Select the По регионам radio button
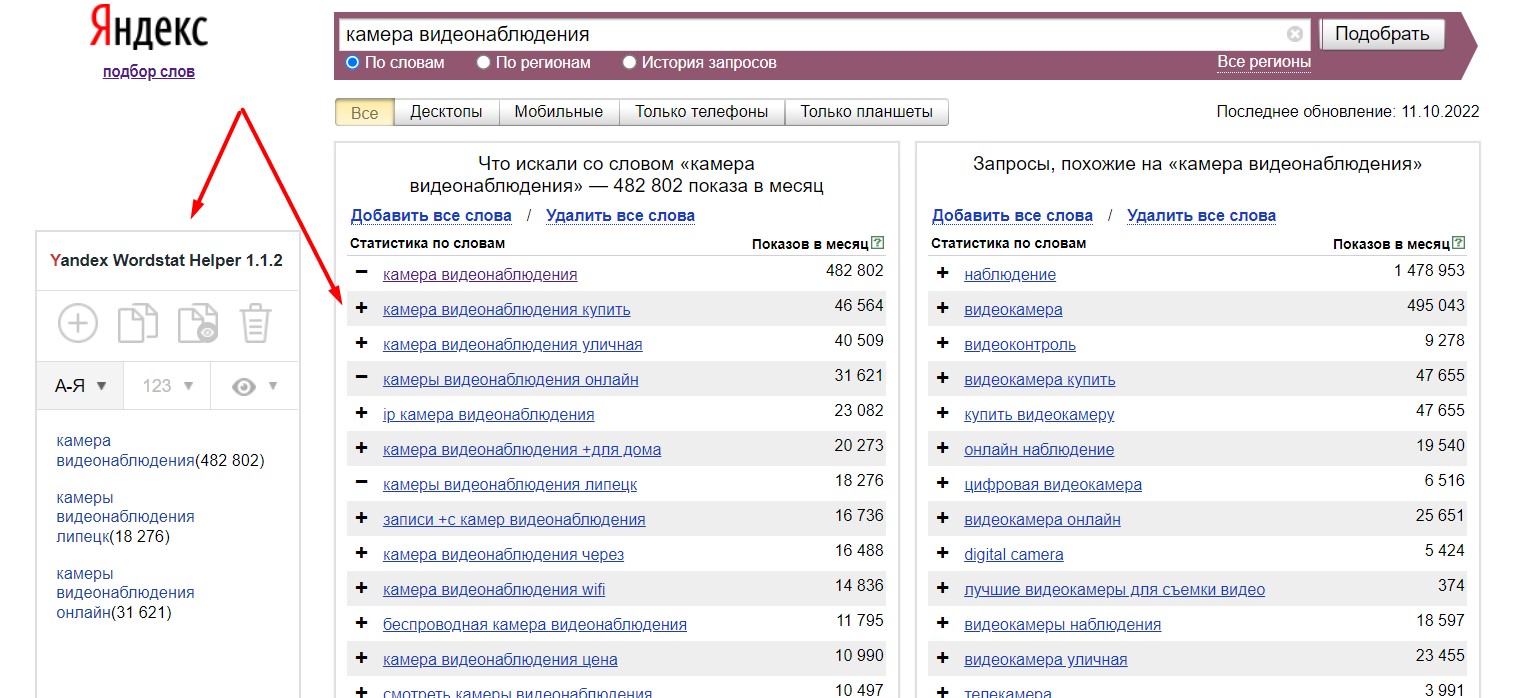Image resolution: width=1535 pixels, height=698 pixels. tap(483, 62)
